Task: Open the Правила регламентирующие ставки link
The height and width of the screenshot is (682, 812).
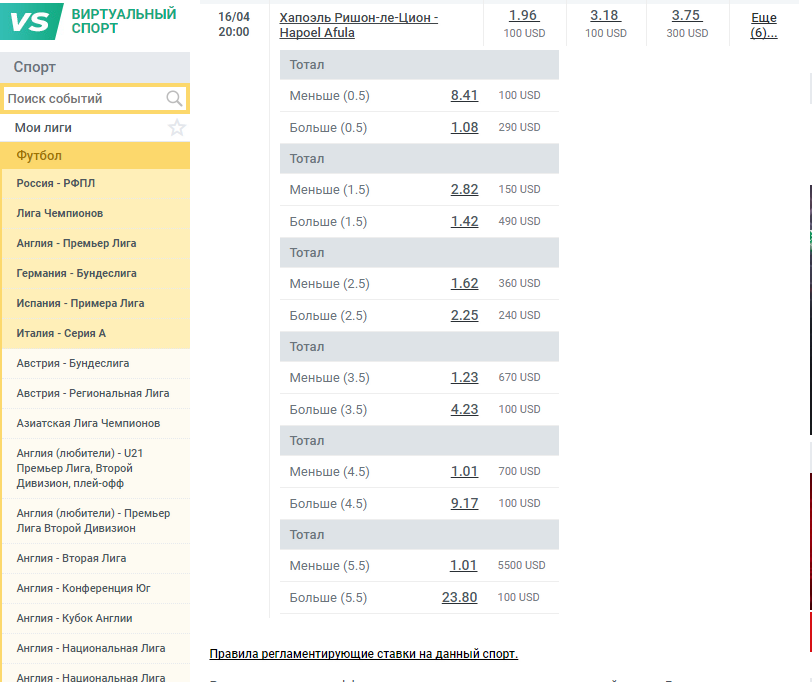Action: [363, 654]
